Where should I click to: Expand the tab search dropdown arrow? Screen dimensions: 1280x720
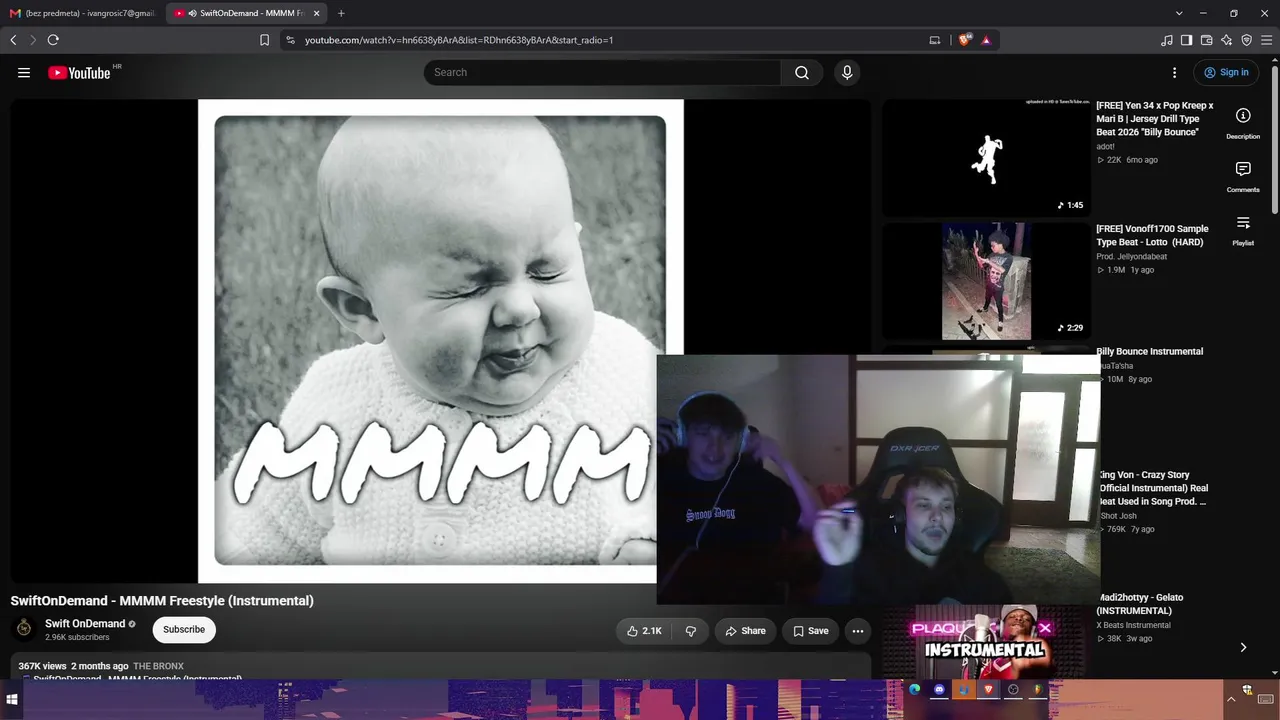(1179, 13)
